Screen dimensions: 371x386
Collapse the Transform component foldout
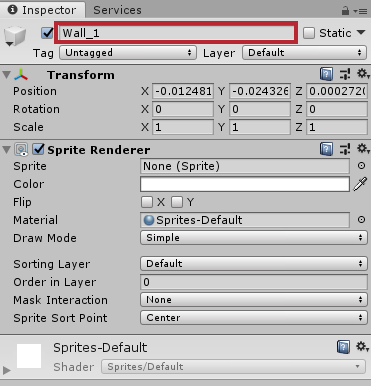tap(6, 75)
